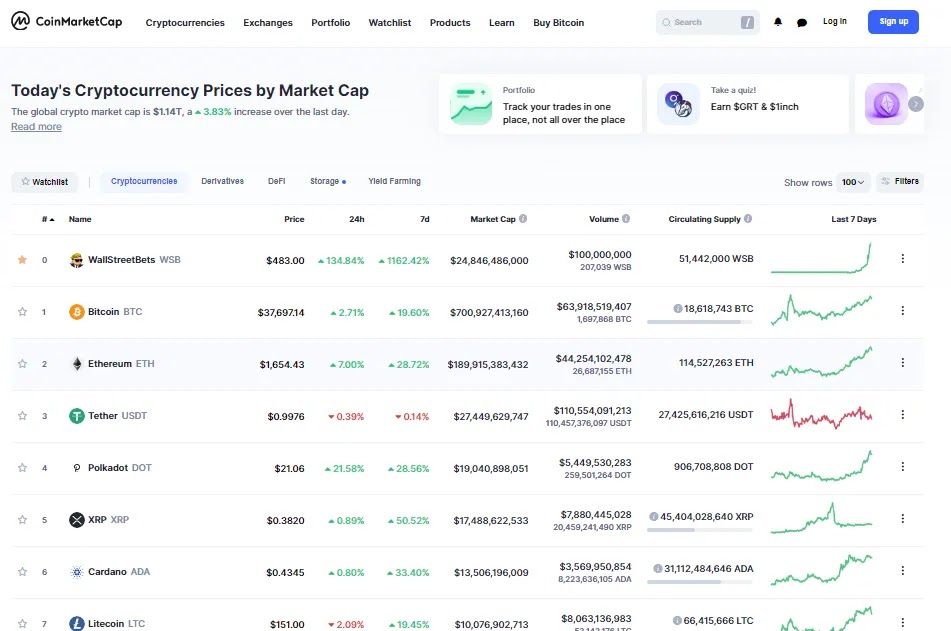Open the Portfolio nav item
The width and height of the screenshot is (951, 631).
pyautogui.click(x=331, y=22)
